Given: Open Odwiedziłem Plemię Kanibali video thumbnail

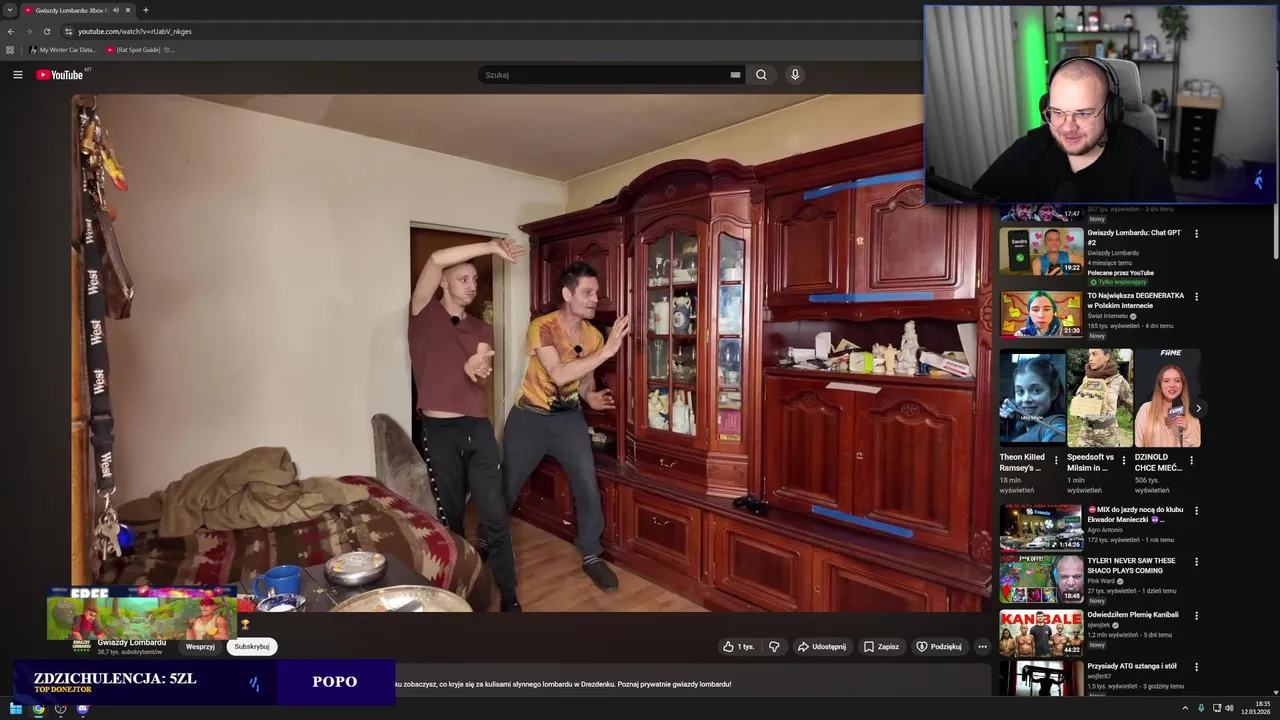Looking at the screenshot, I should coord(1041,633).
